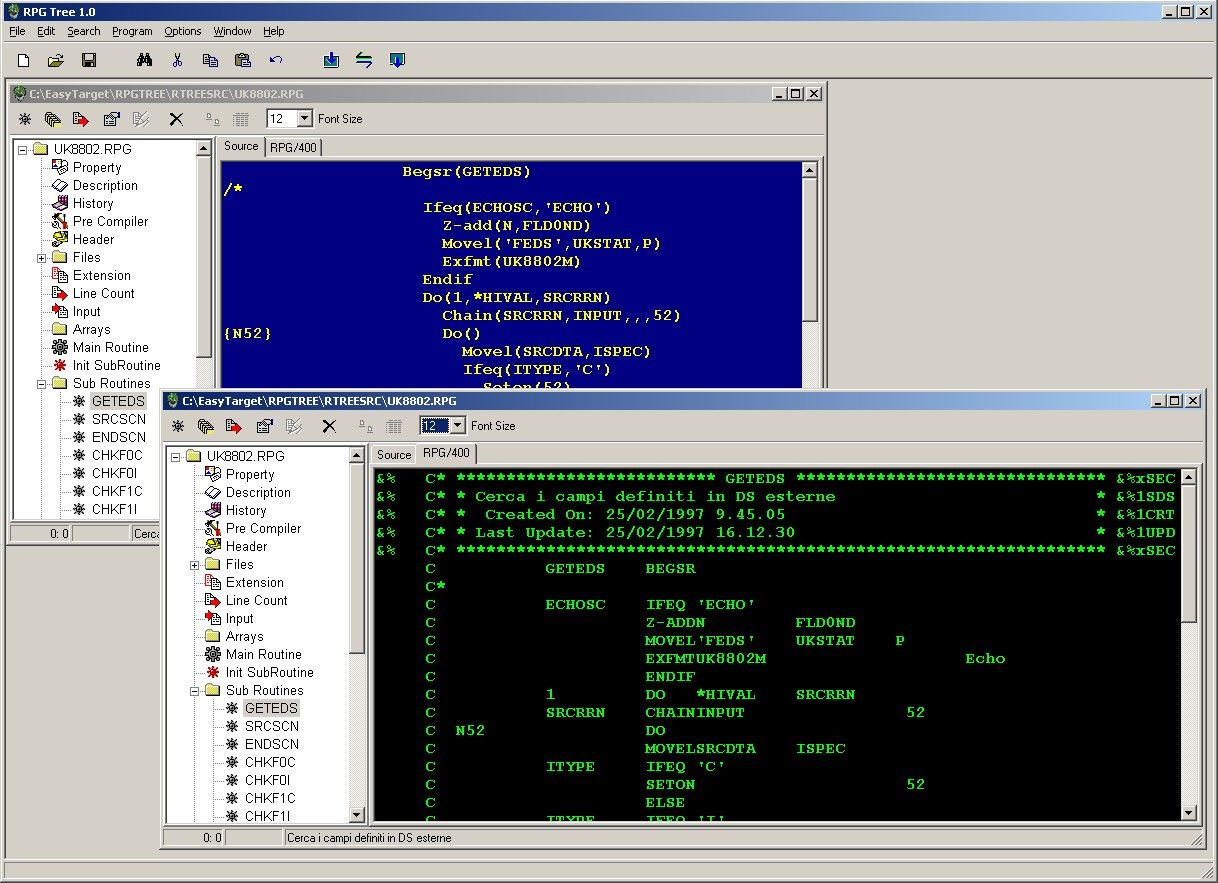Collapse the UK8802.RPG root node in blue-code window
The width and height of the screenshot is (1218, 883).
tap(23, 150)
